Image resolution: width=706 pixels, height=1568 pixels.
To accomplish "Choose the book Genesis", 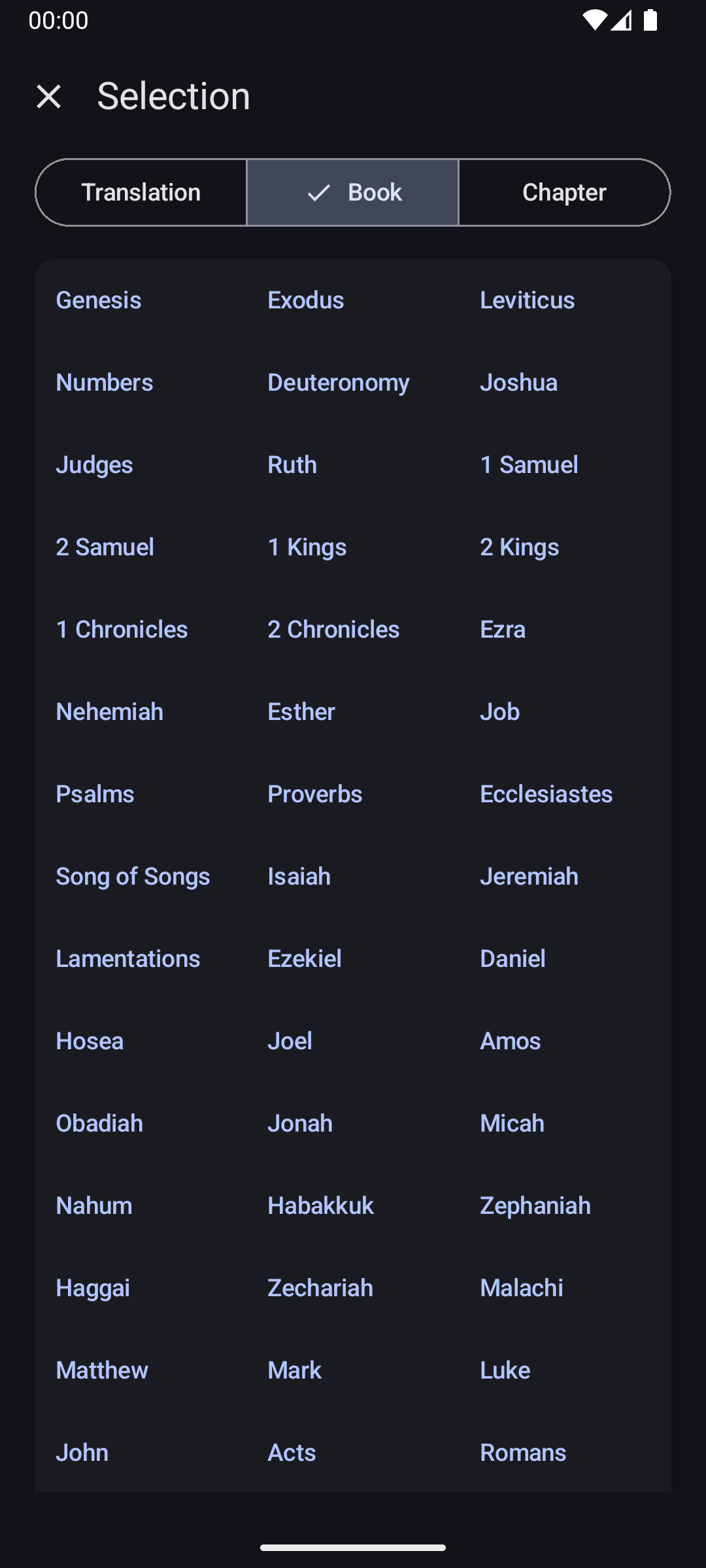I will tap(99, 300).
